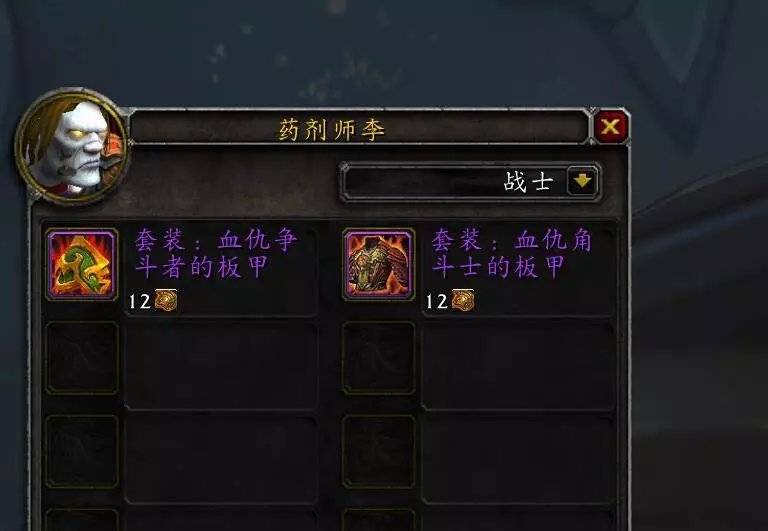768x531 pixels.
Task: Click price 12 of 血仇争斗者的板甲
Action: (x=140, y=301)
